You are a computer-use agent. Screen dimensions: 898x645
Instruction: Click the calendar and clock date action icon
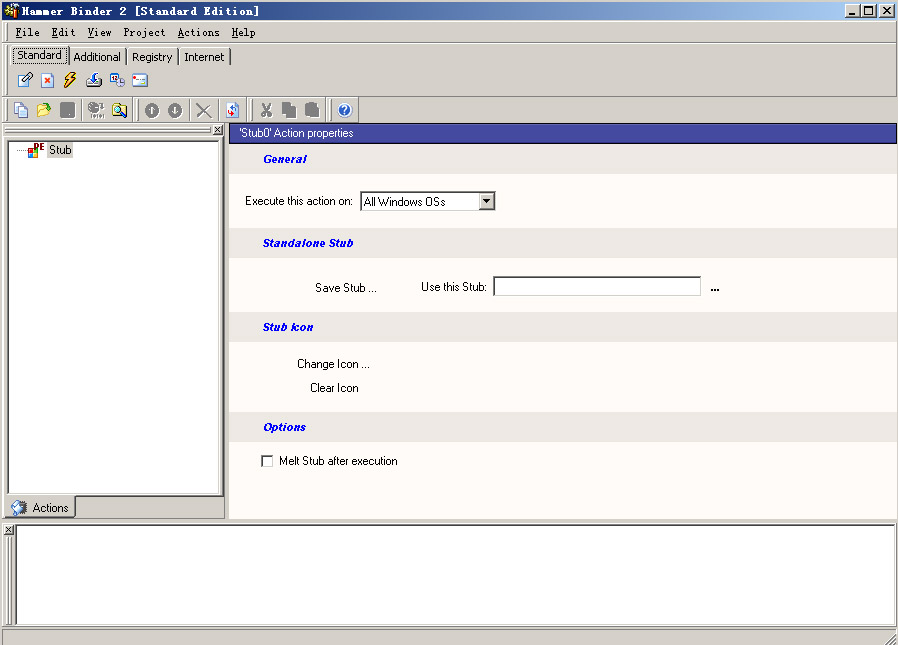coord(117,80)
